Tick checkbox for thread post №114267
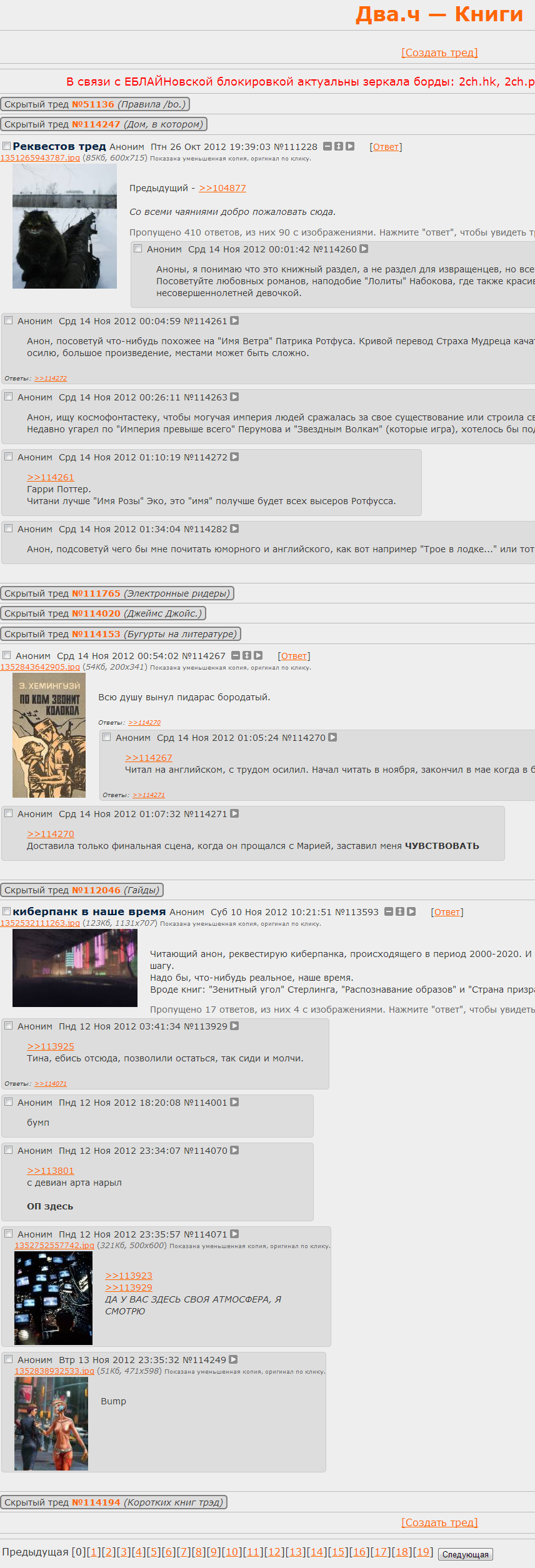The height and width of the screenshot is (1568, 535). coord(6,655)
